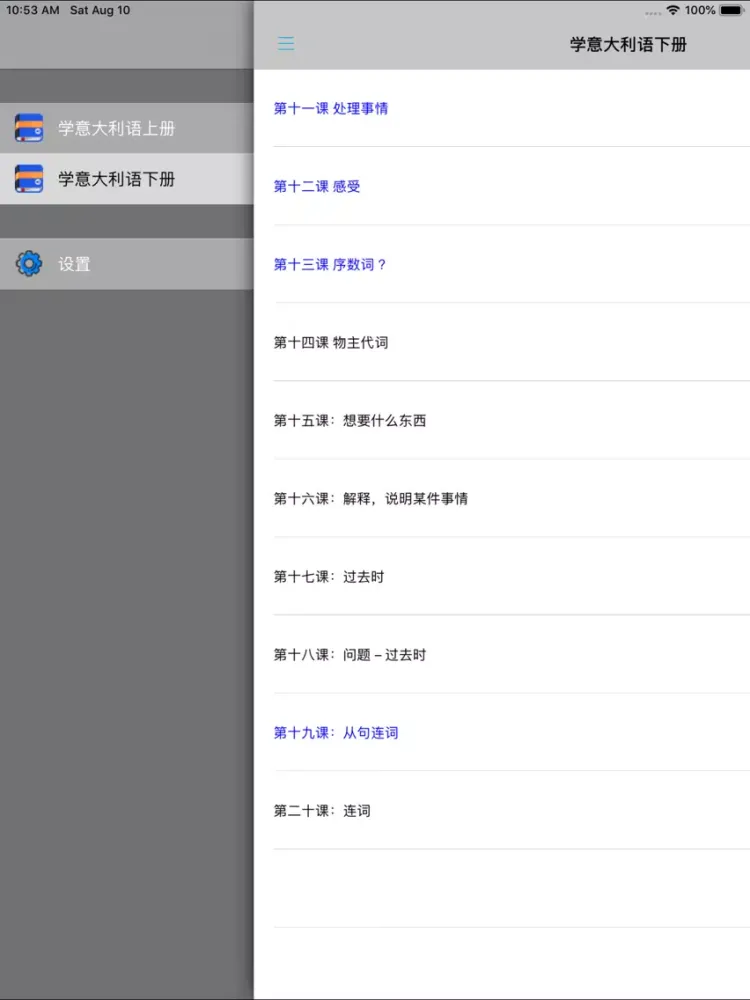Open lesson 第十八课：问题 – 过去时
The height and width of the screenshot is (1000, 750).
tap(350, 654)
